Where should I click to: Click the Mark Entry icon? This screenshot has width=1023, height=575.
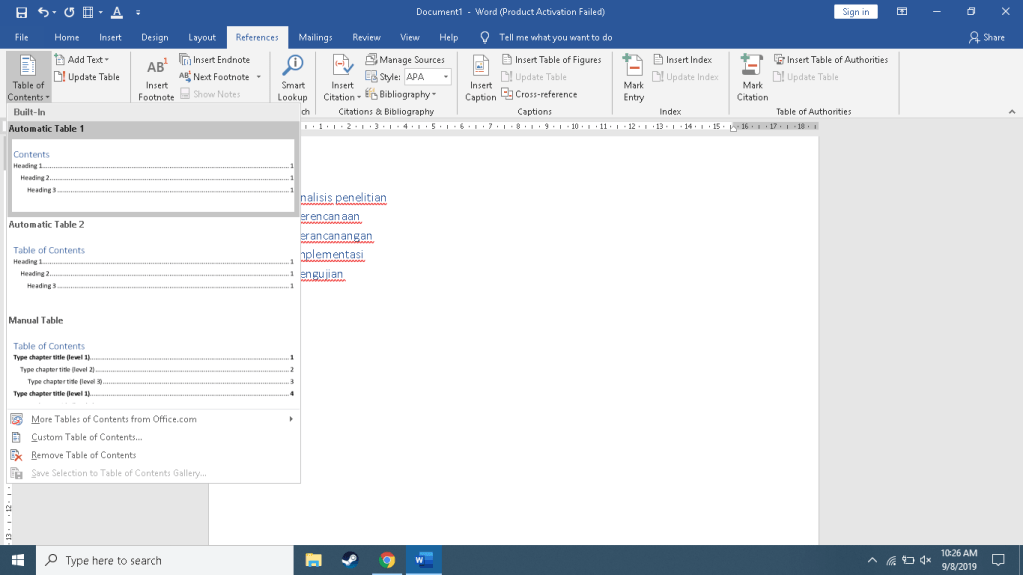click(633, 68)
